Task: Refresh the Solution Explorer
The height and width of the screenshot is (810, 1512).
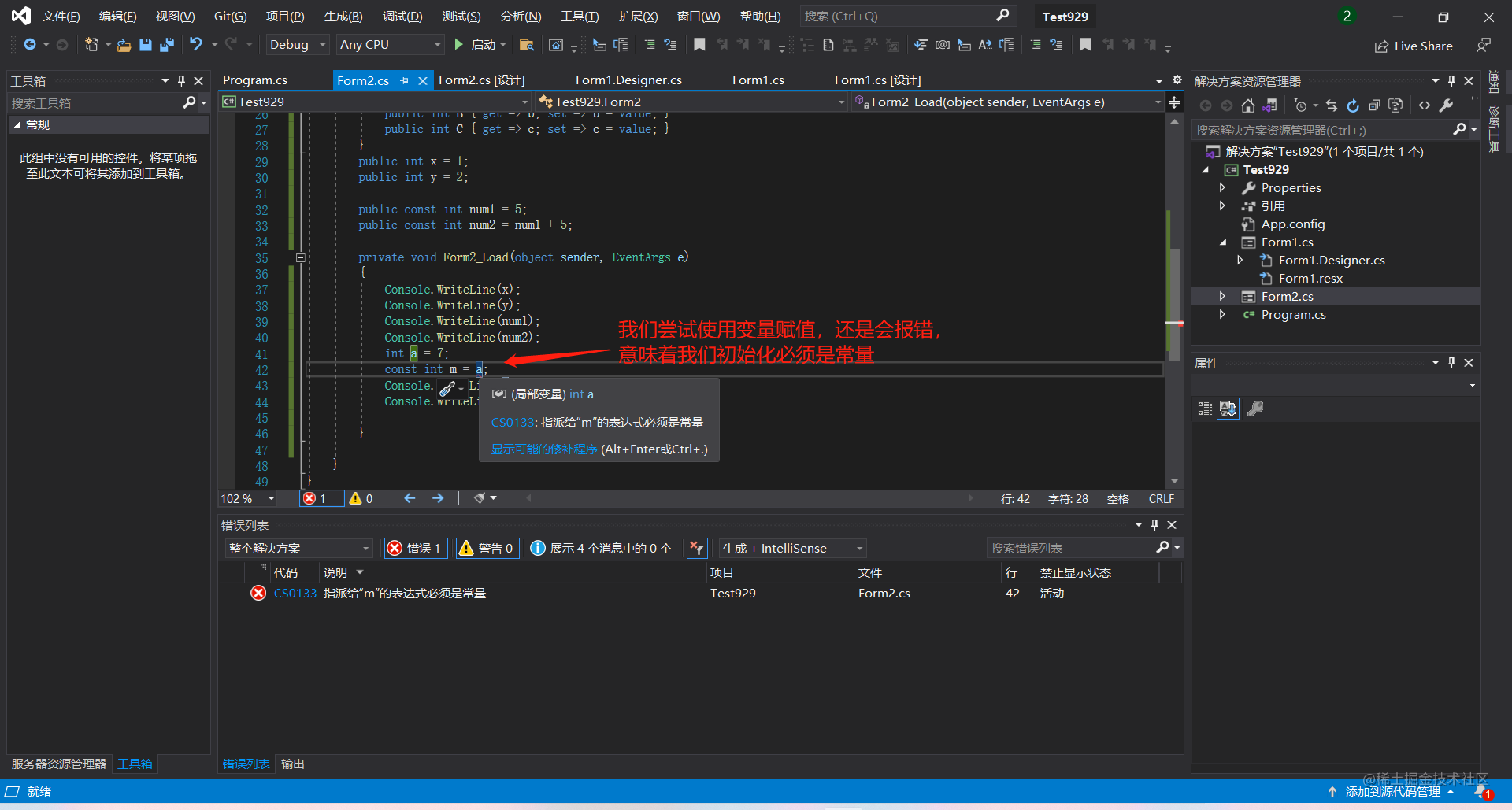Action: [1352, 105]
